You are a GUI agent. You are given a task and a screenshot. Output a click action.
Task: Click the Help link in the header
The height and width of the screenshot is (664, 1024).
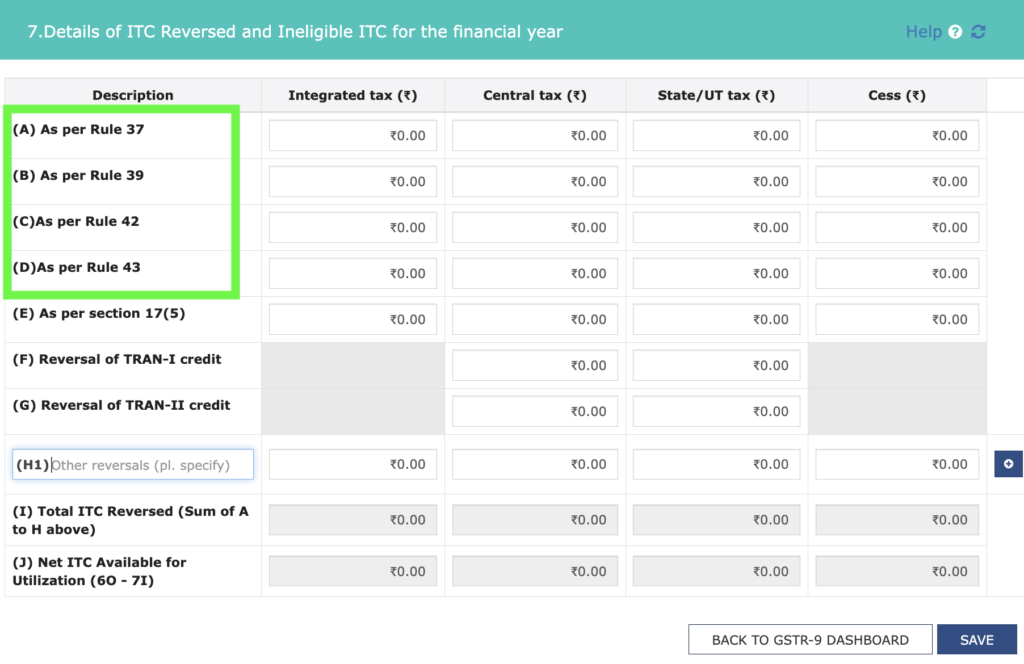click(922, 31)
